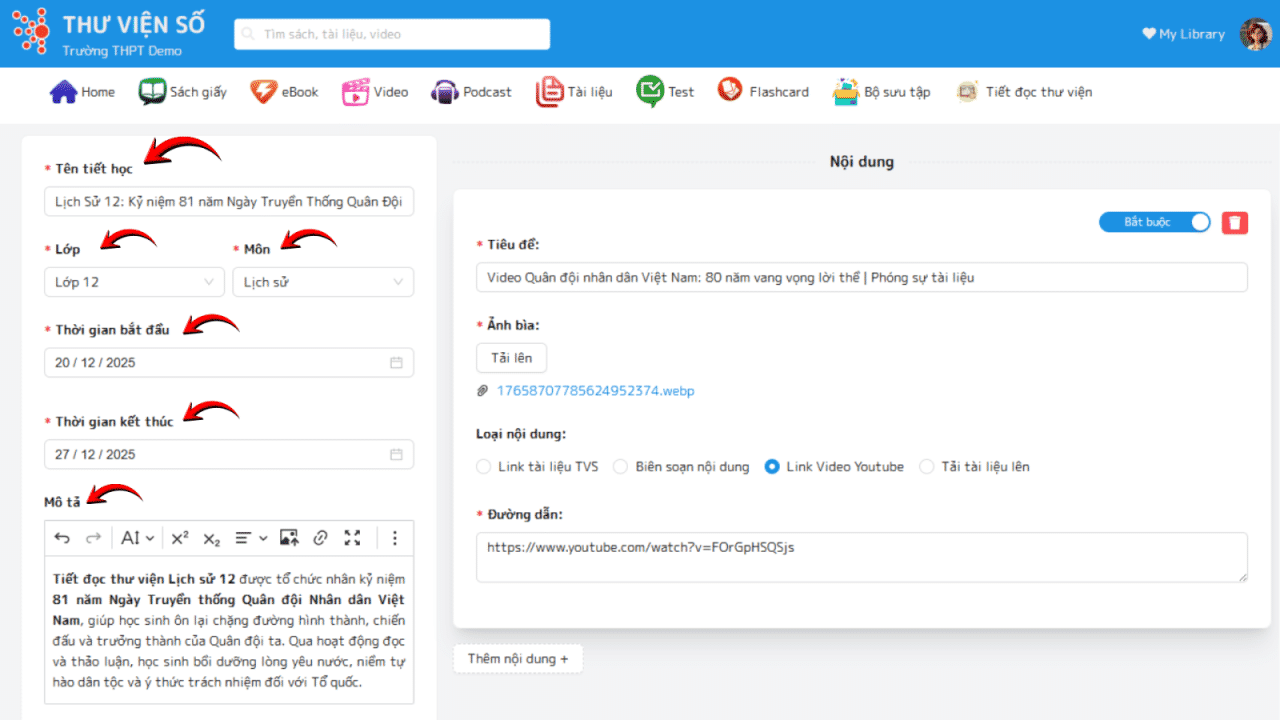The width and height of the screenshot is (1280, 720).
Task: Delete the content block with red trash icon
Action: pos(1235,222)
